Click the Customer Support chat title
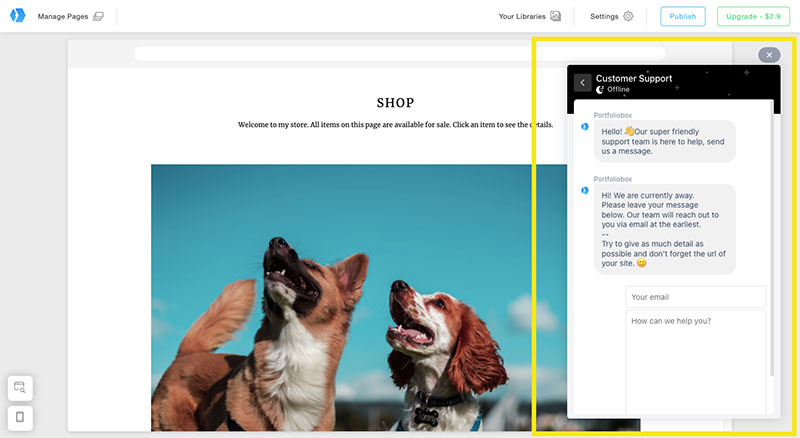Image resolution: width=800 pixels, height=438 pixels. [x=634, y=78]
